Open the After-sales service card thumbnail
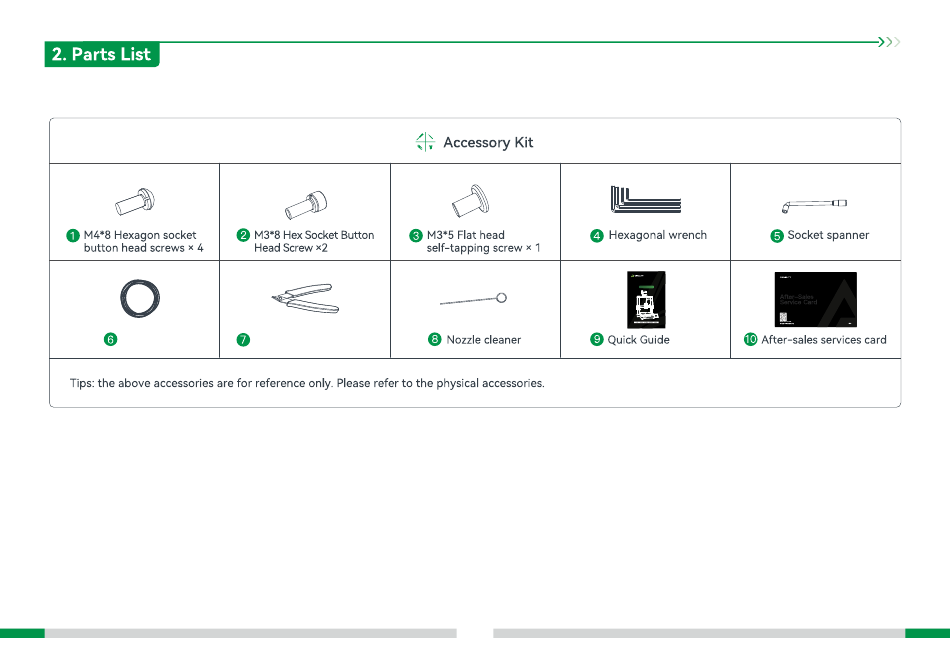Viewport: 950px width, 669px height. coord(816,299)
